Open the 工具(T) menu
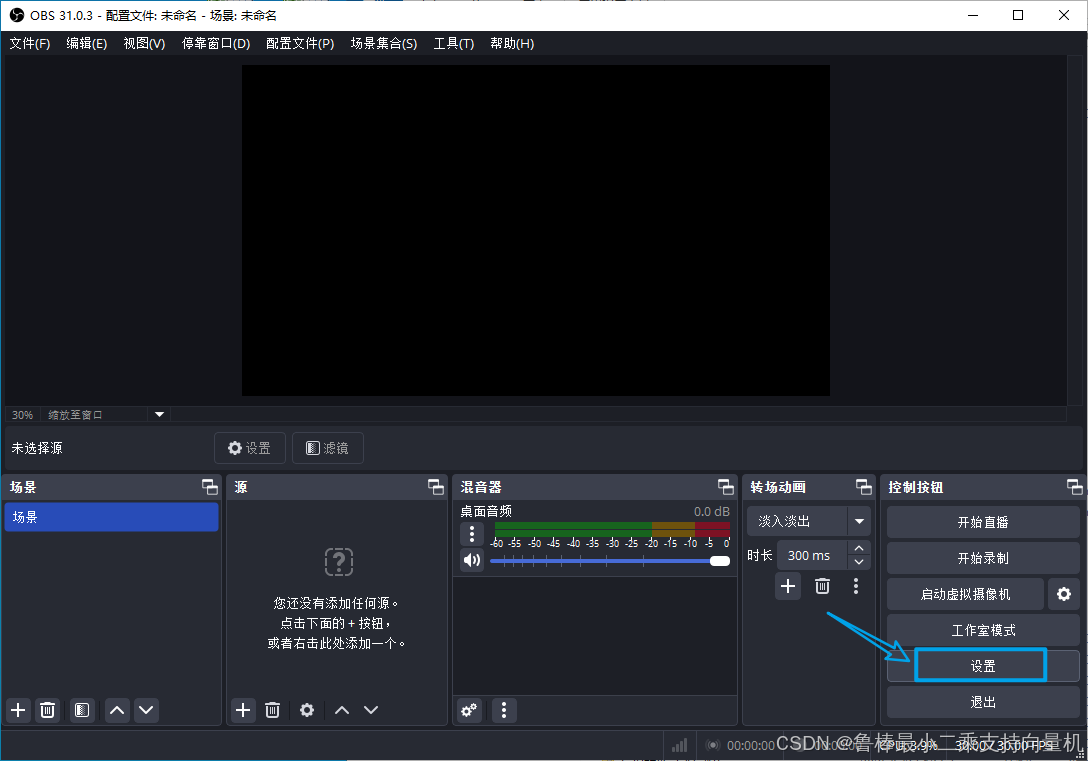The width and height of the screenshot is (1088, 761). coord(454,44)
